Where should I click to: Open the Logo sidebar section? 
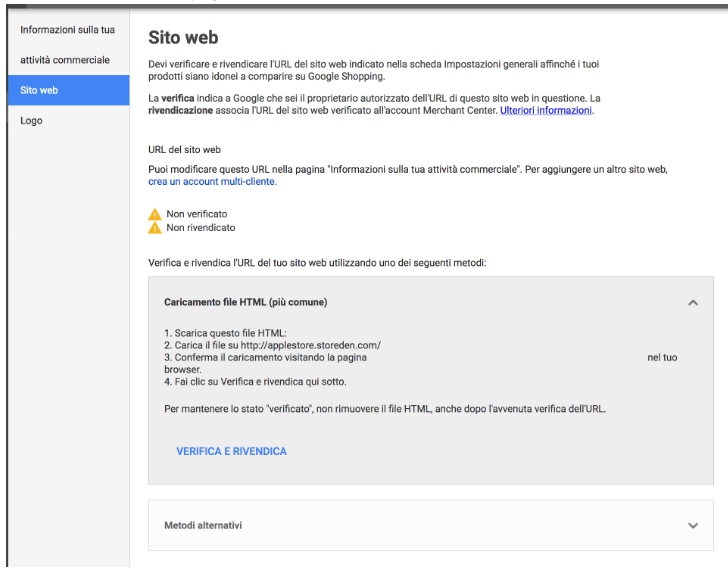(x=31, y=121)
